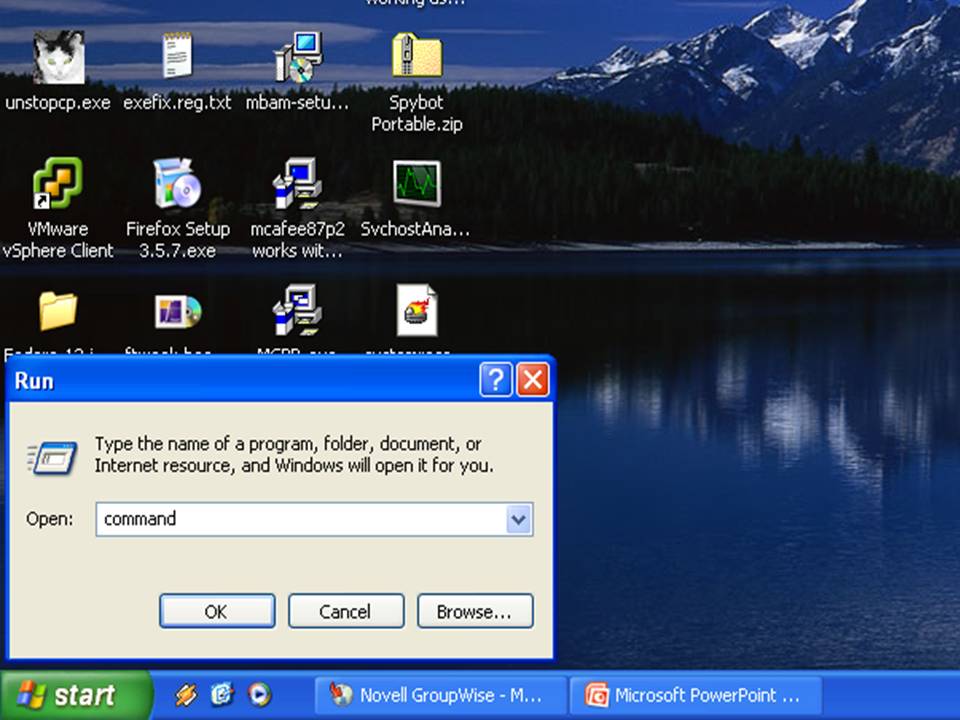Open the SvchostAnalyzer tool icon
This screenshot has width=960, height=720.
pos(416,185)
